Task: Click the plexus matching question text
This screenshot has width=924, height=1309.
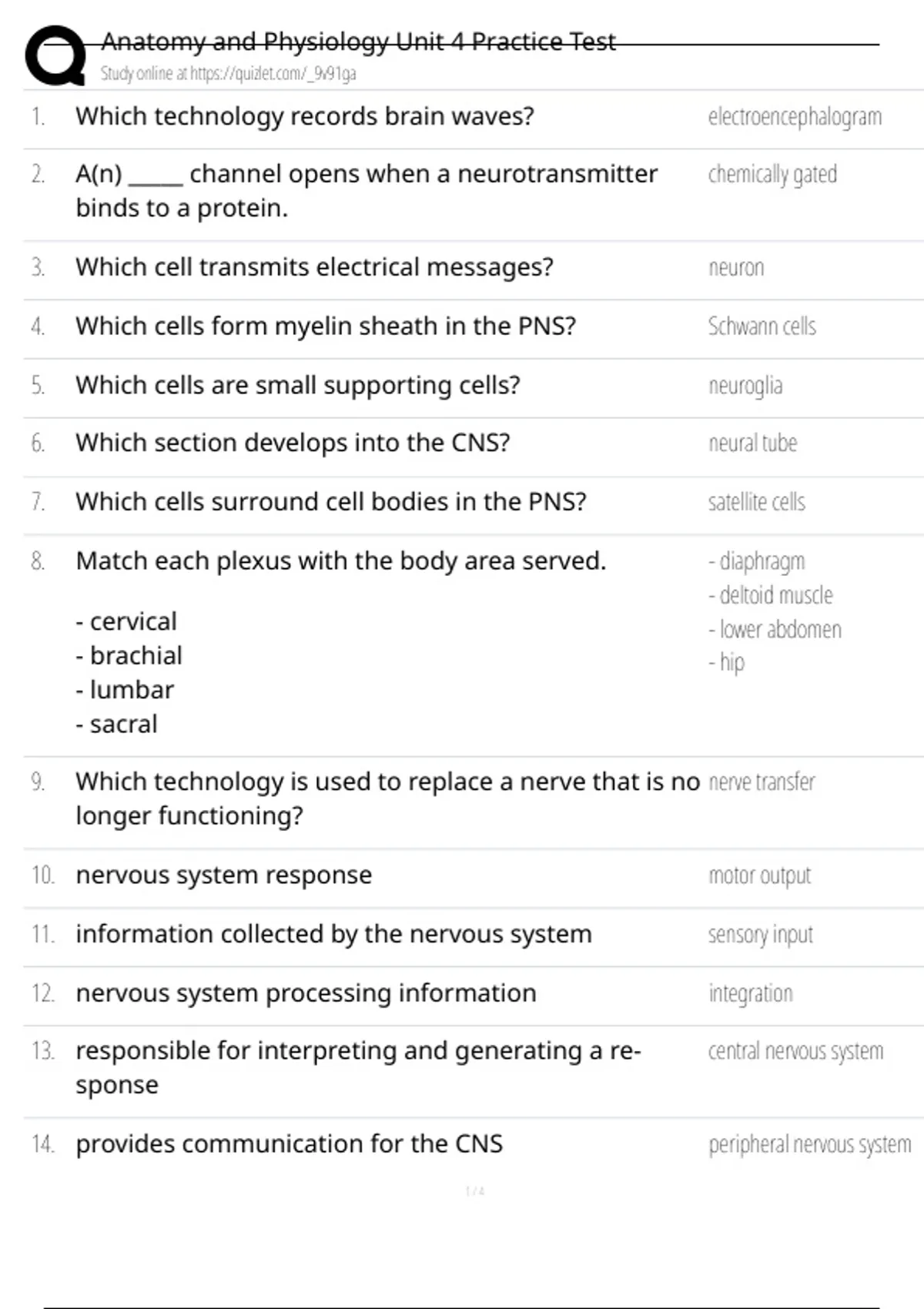Action: (x=340, y=561)
